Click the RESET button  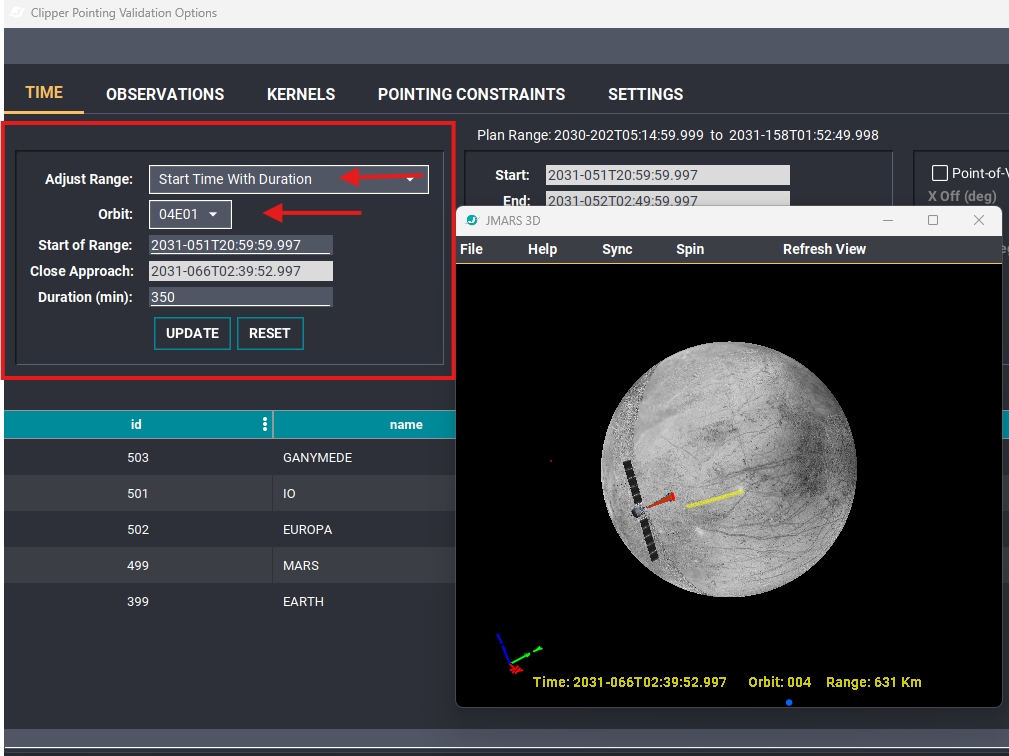tap(270, 333)
